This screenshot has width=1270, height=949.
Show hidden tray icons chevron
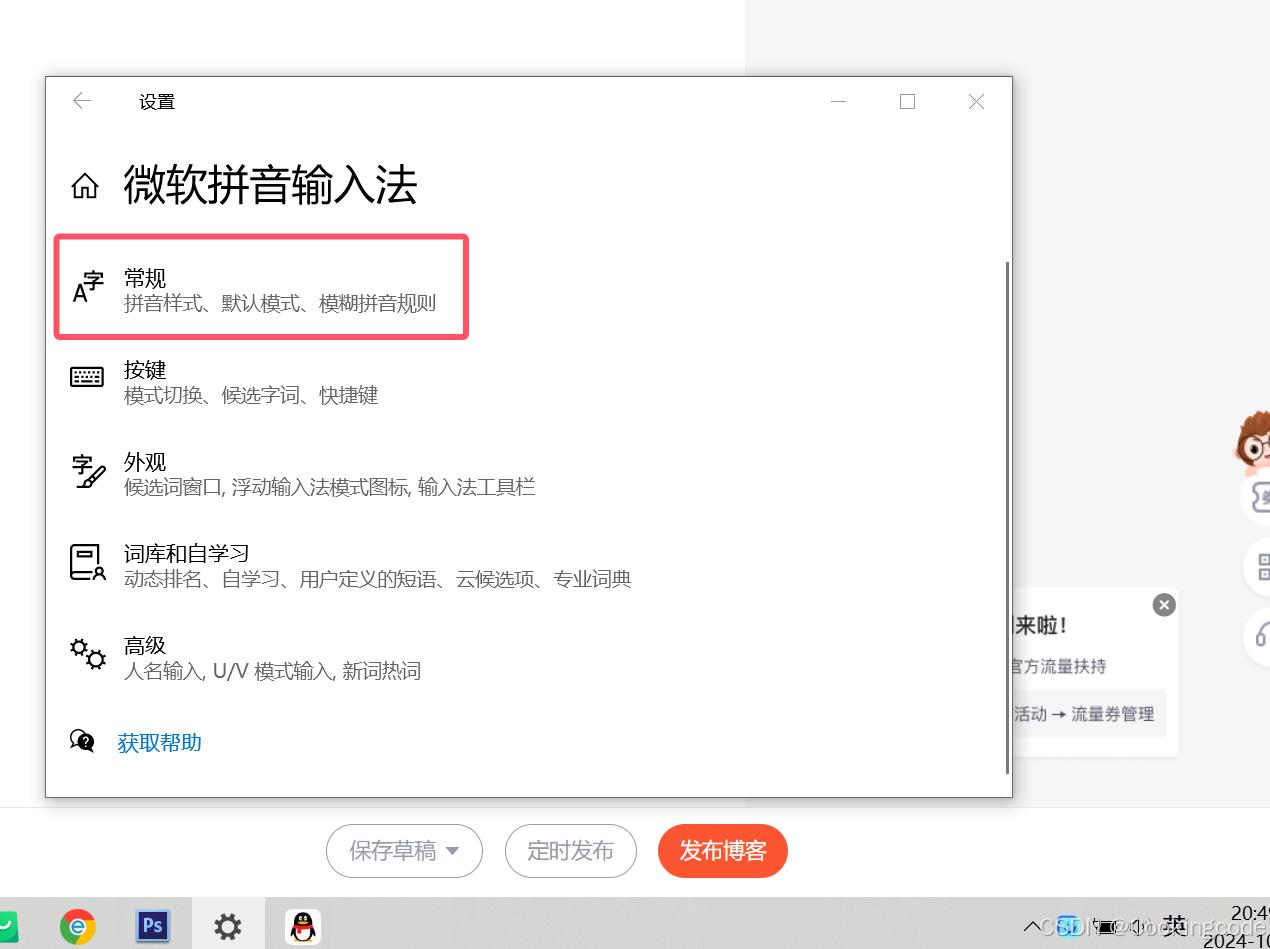(x=1031, y=926)
